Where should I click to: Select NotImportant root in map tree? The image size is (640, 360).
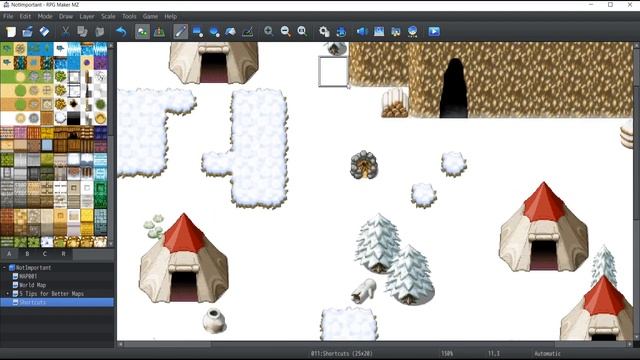point(33,268)
